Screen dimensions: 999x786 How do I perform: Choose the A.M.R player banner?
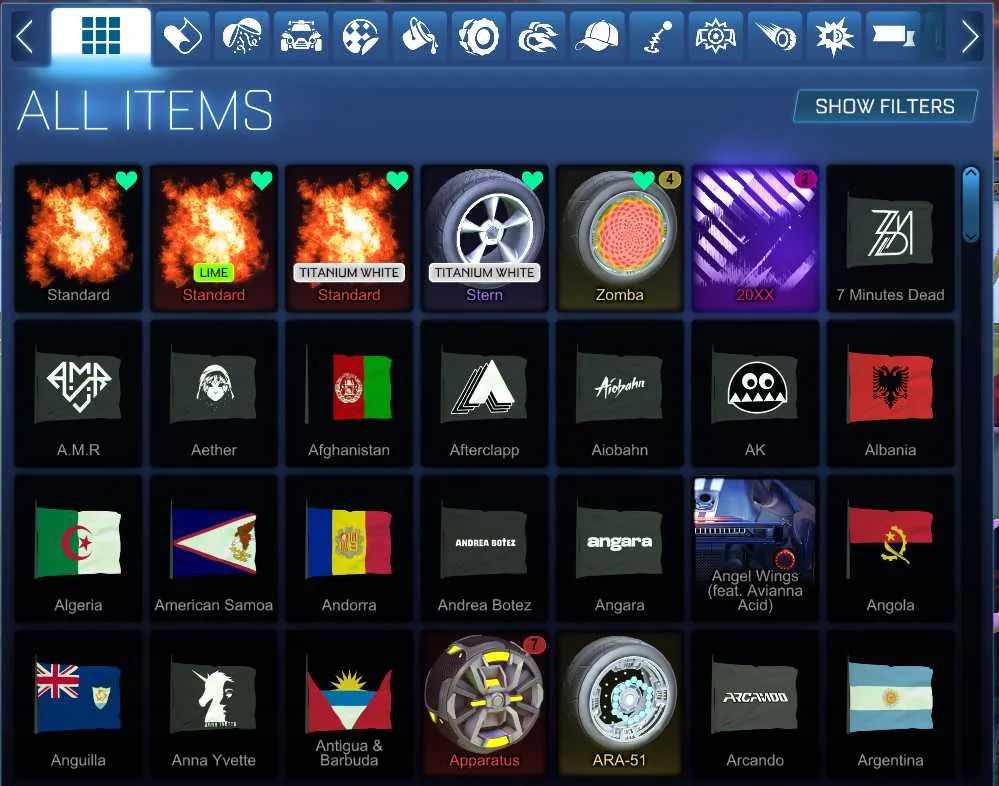coord(78,394)
